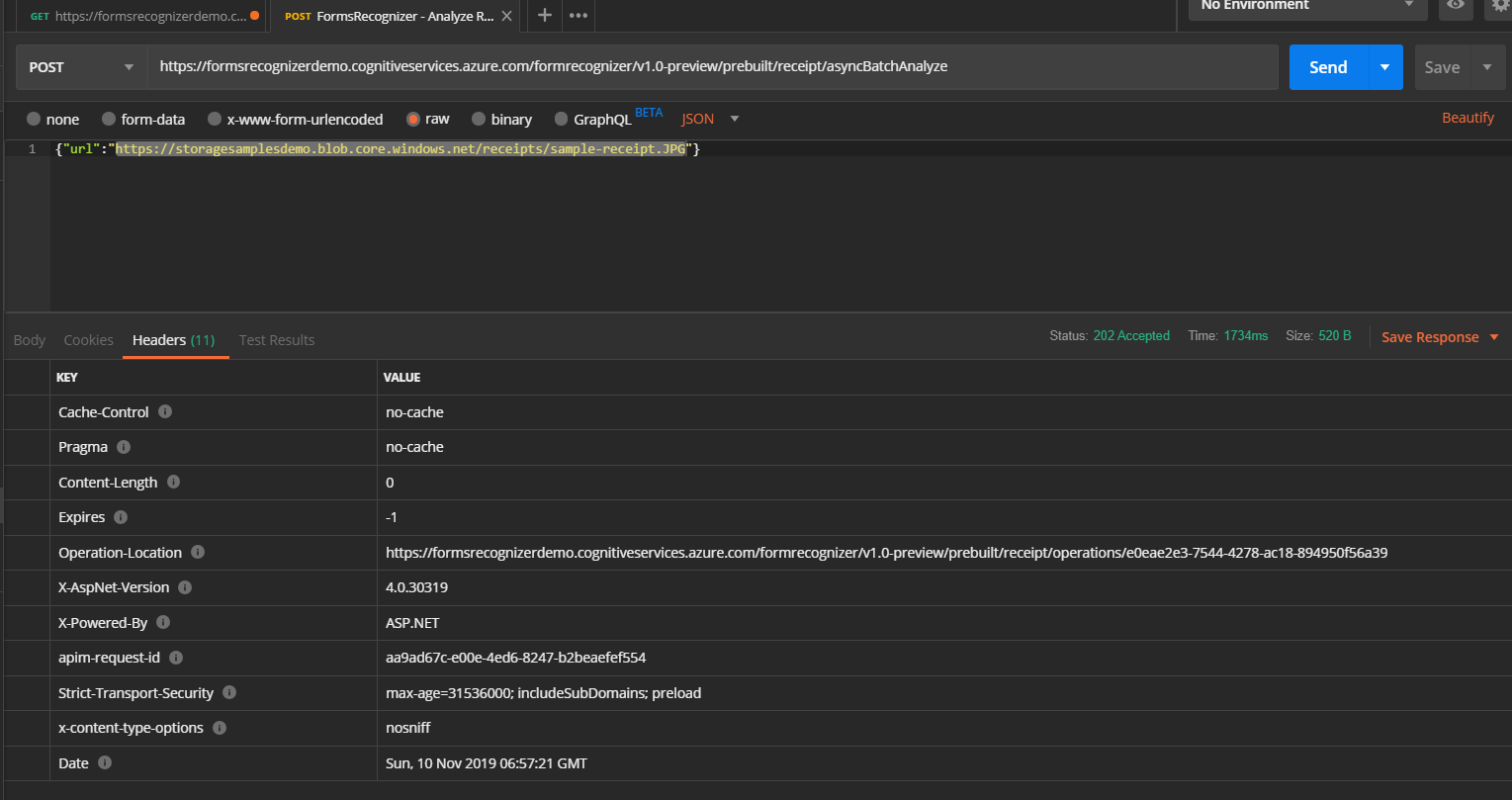Show info for Expires header
Image resolution: width=1512 pixels, height=800 pixels.
(x=121, y=517)
